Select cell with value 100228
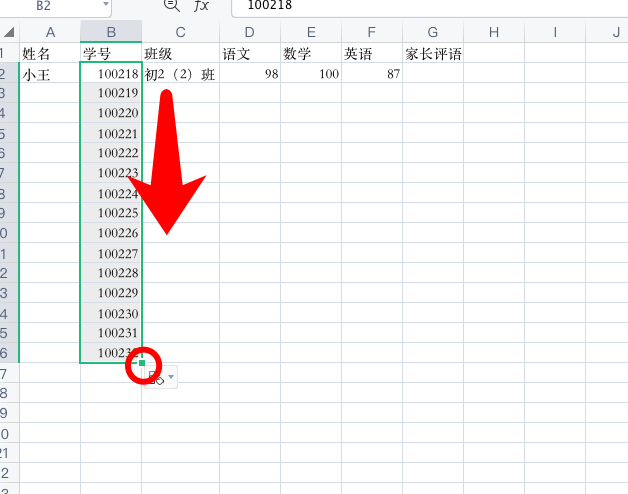 (111, 273)
